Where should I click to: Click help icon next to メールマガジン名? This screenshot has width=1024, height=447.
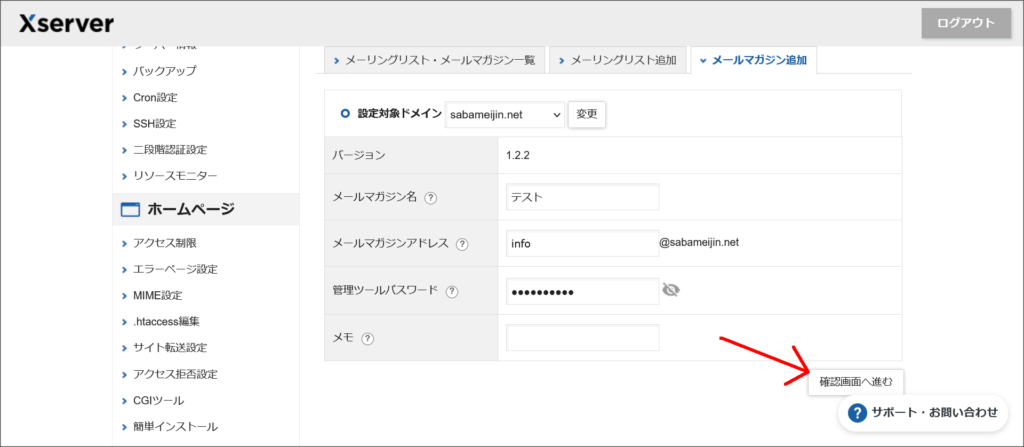tap(430, 198)
